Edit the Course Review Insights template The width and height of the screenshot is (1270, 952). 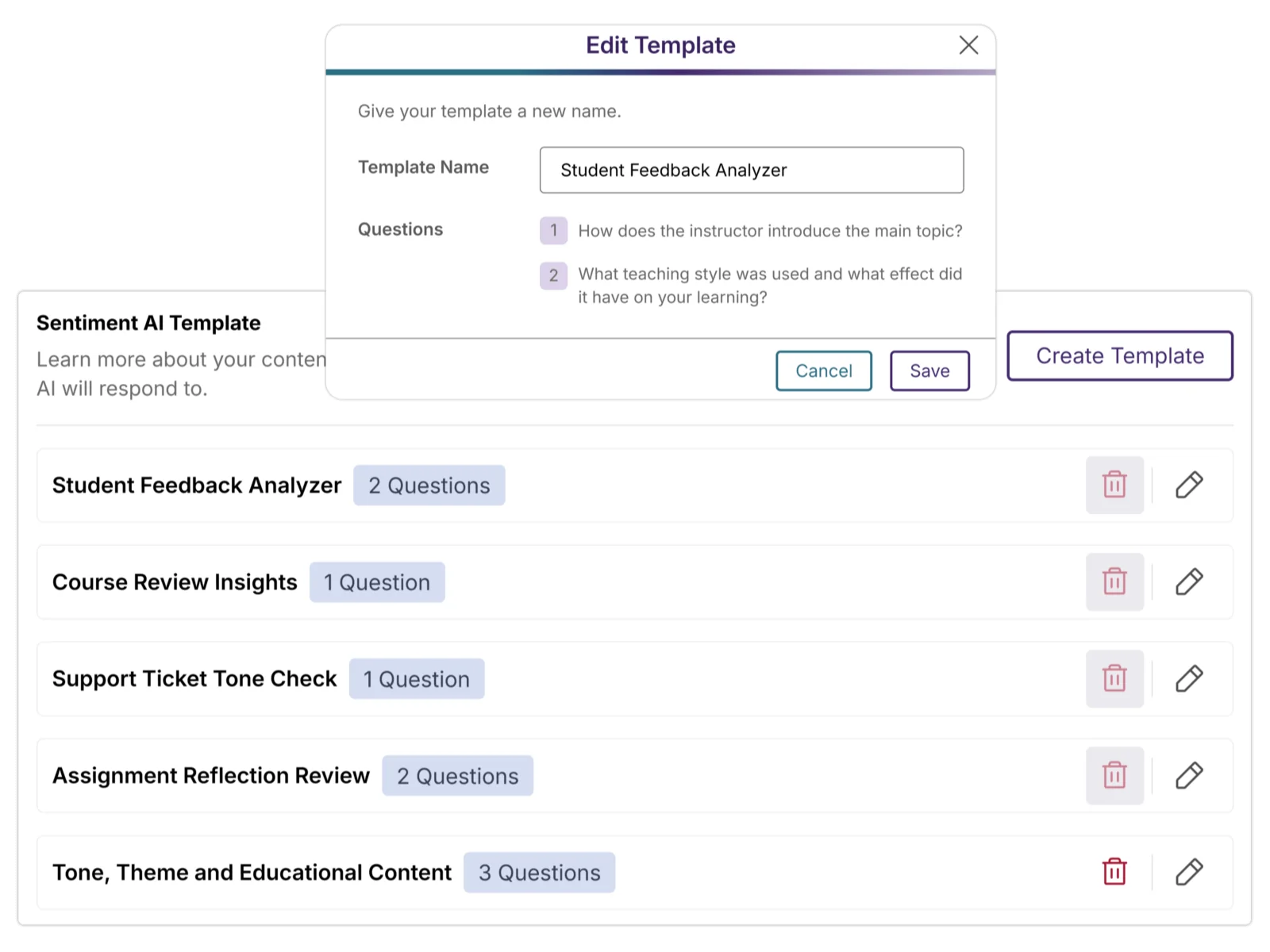click(x=1189, y=582)
